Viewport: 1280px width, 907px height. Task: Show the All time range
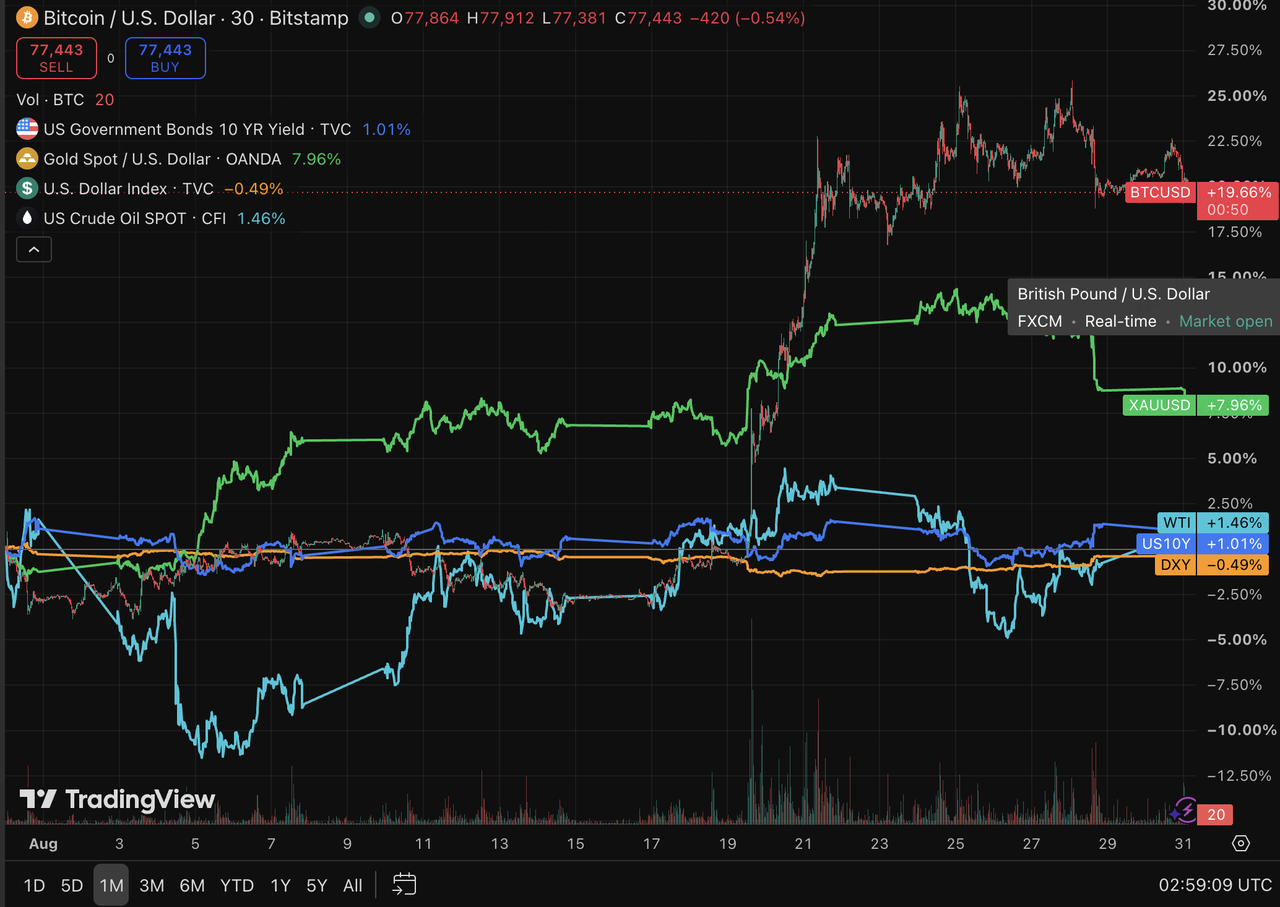pos(353,885)
